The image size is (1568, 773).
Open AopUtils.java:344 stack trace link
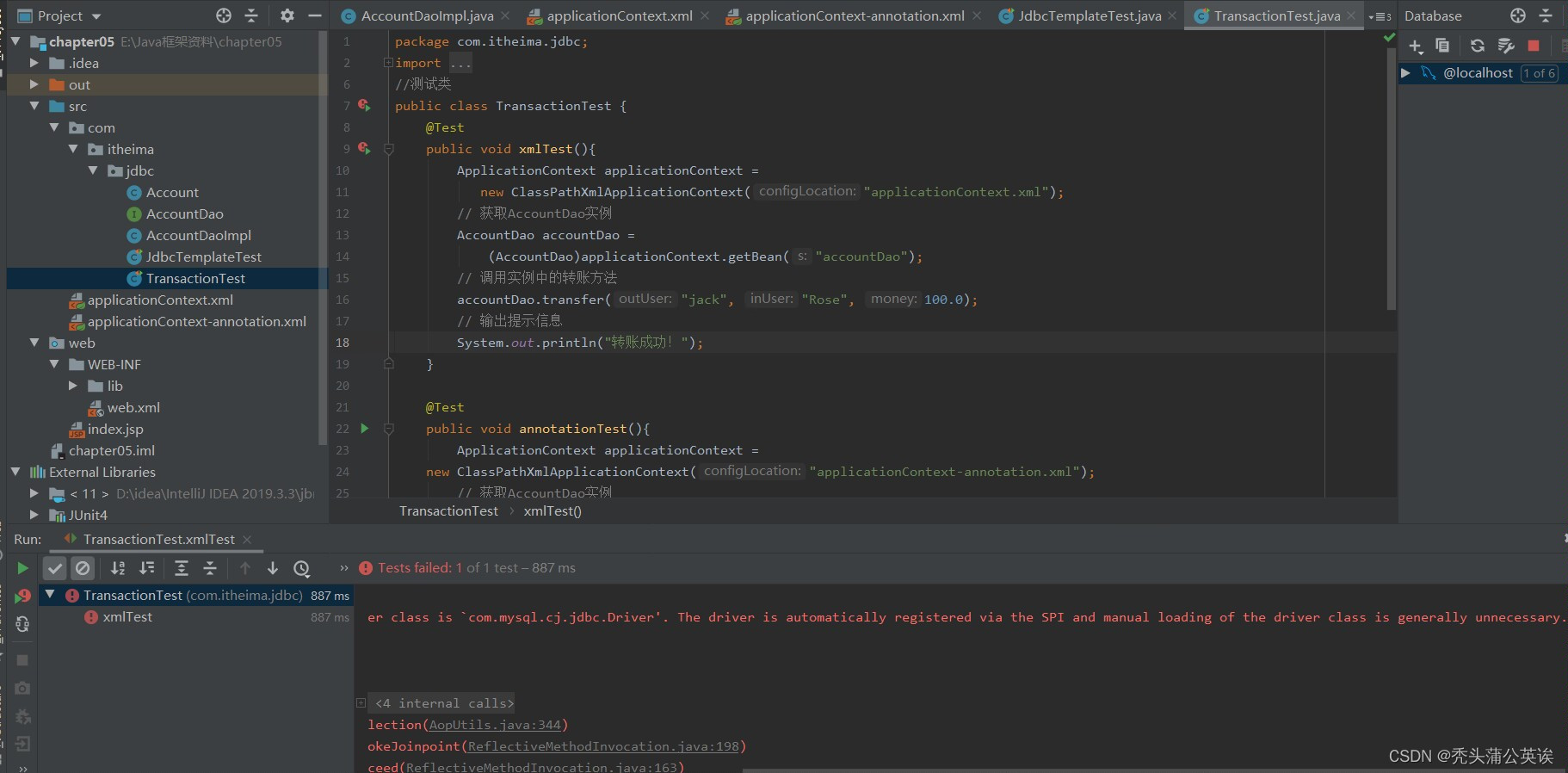coord(495,725)
